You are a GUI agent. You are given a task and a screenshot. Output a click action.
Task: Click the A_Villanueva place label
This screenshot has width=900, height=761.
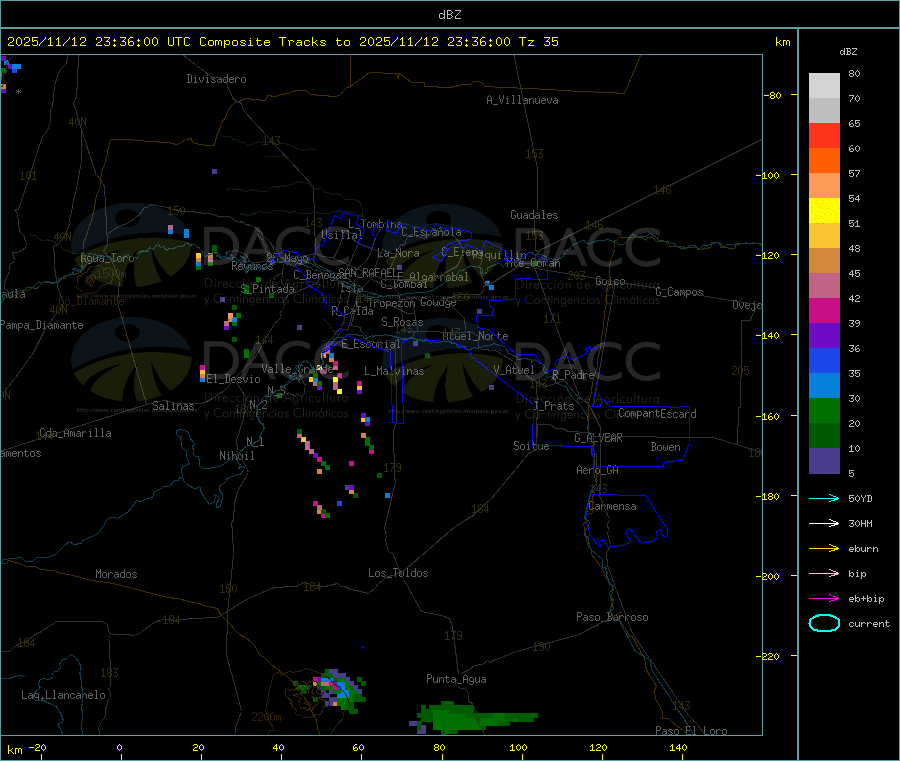[x=522, y=100]
